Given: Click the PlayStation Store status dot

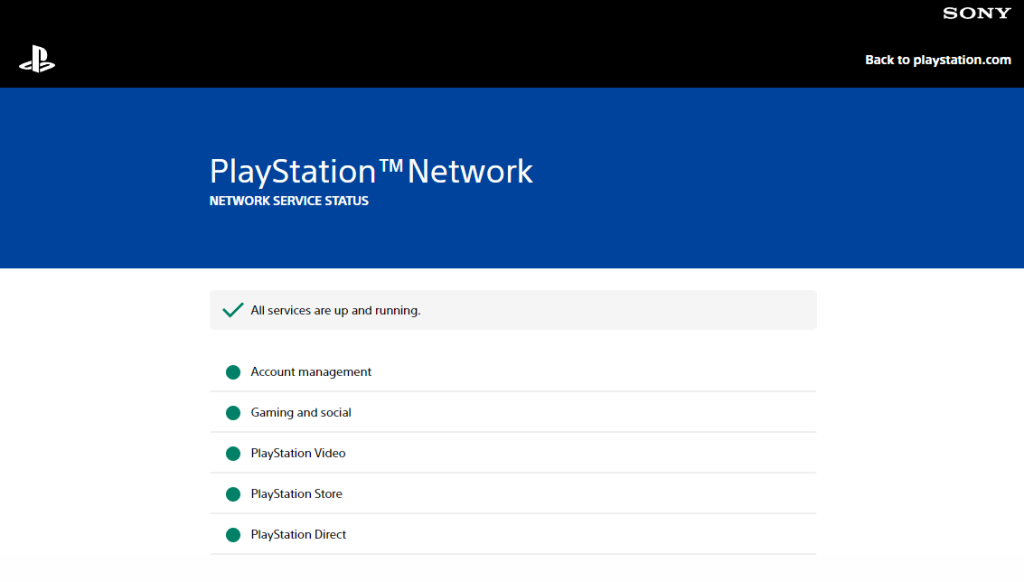Looking at the screenshot, I should 233,494.
